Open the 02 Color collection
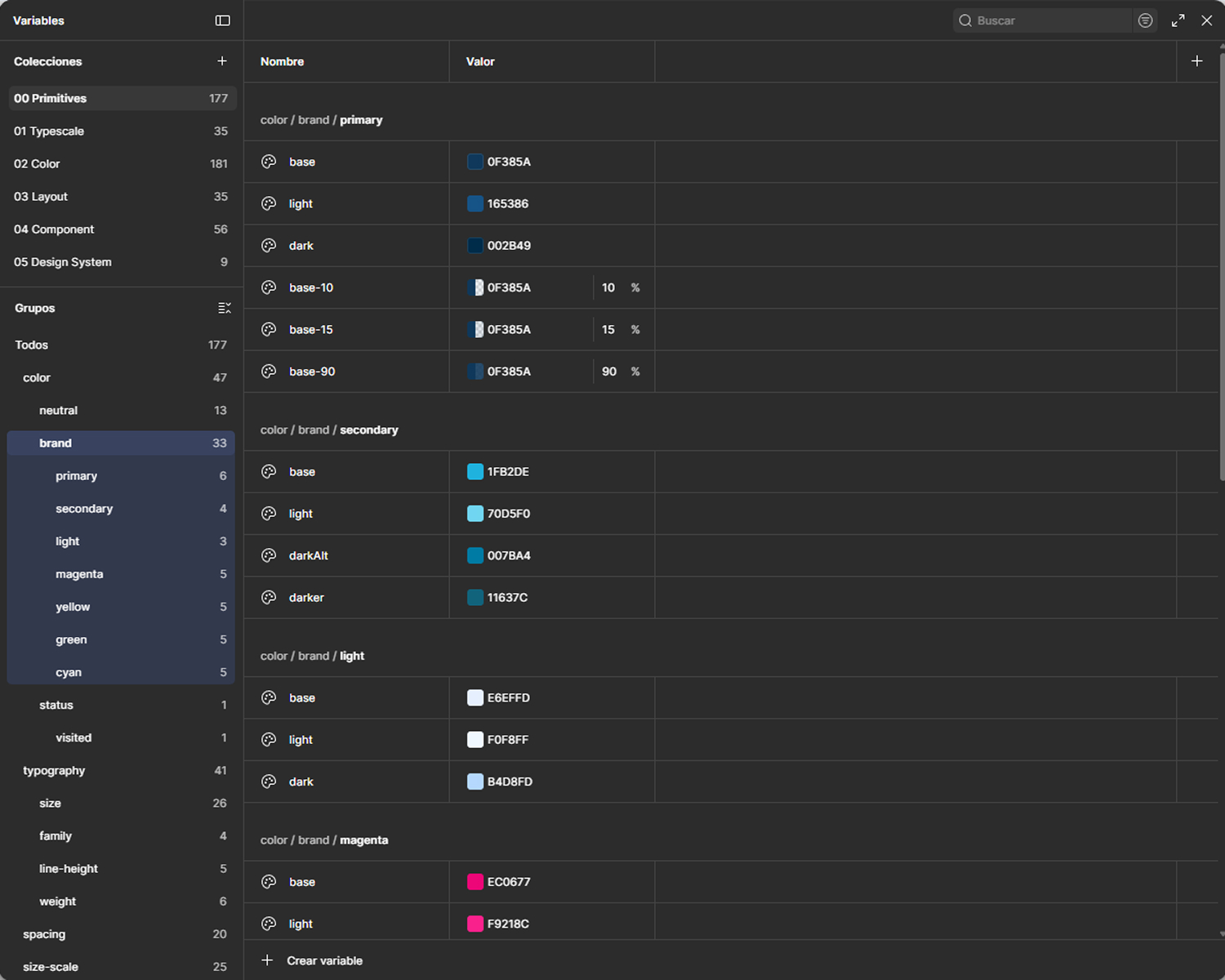1225x980 pixels. click(122, 163)
